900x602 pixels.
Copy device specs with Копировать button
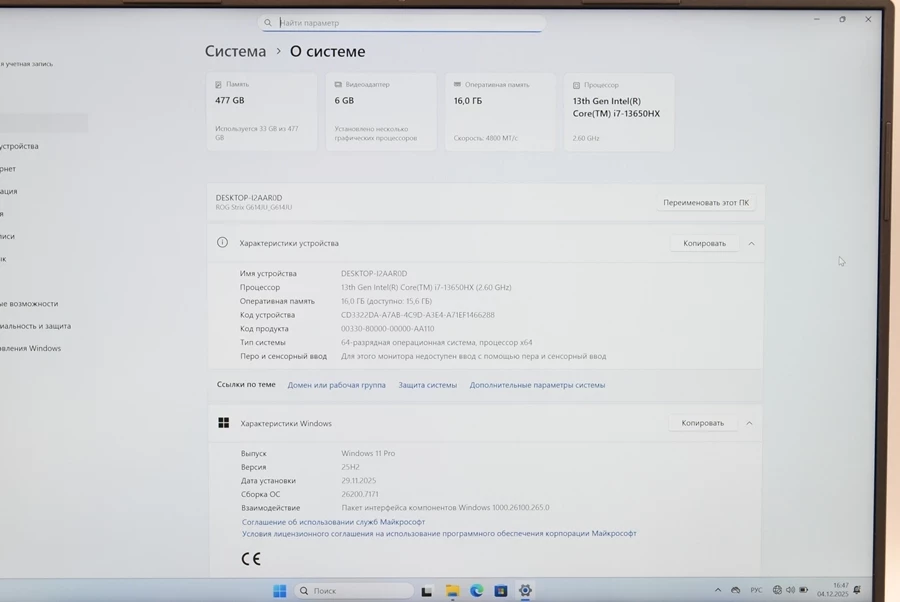[704, 243]
